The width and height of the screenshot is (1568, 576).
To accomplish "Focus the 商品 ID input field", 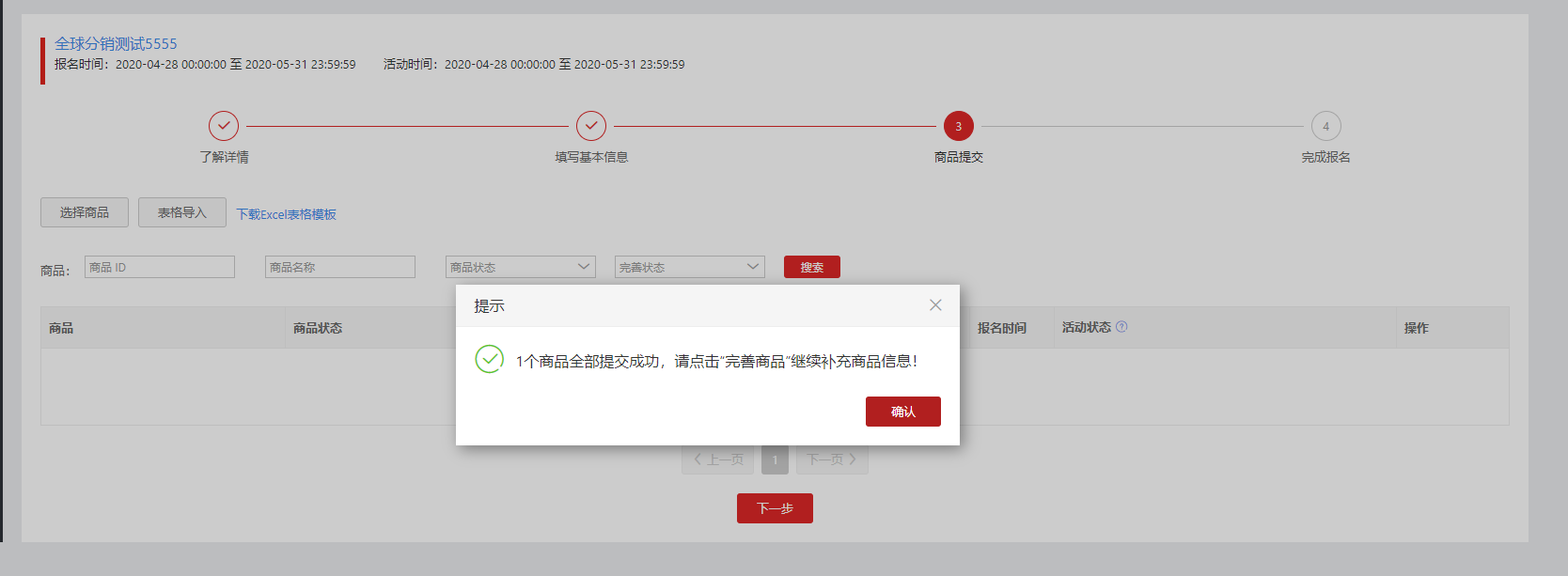I will 159,267.
